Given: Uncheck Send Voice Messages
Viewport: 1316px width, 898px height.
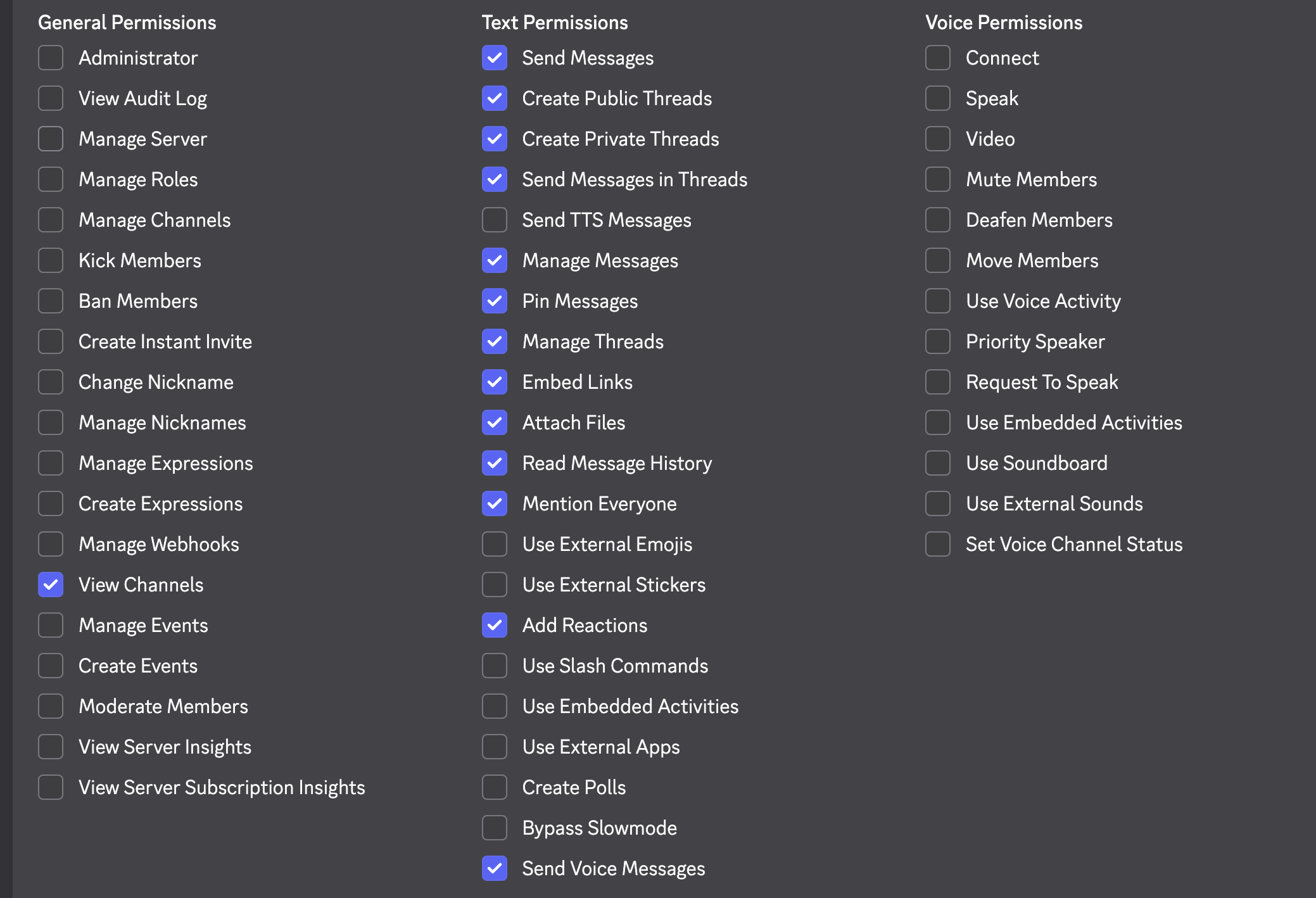Looking at the screenshot, I should (x=495, y=868).
